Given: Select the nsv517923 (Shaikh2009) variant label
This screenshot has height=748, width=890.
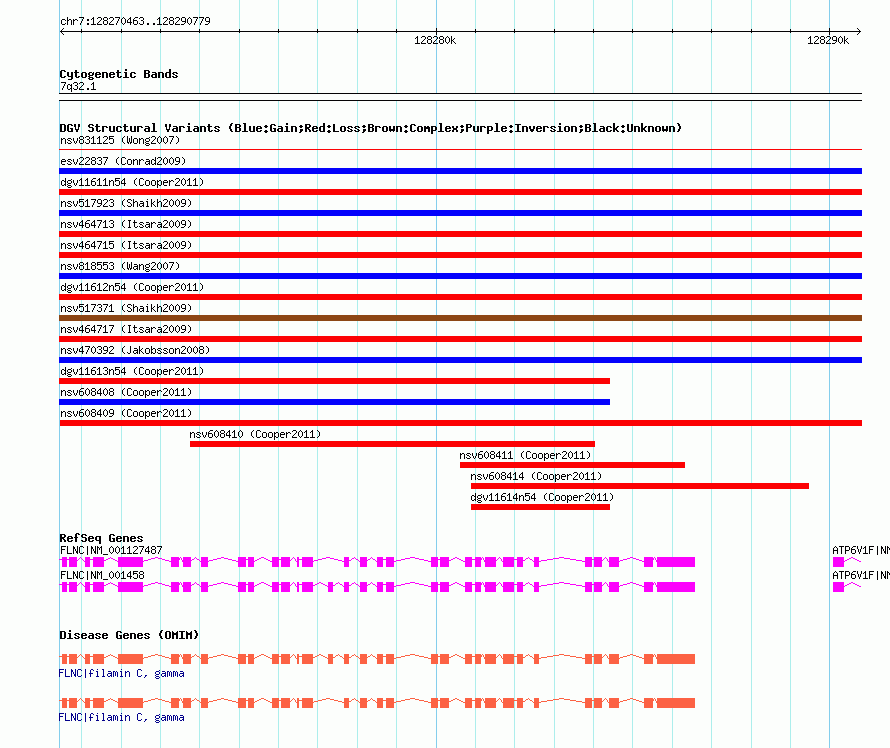Looking at the screenshot, I should pos(126,203).
